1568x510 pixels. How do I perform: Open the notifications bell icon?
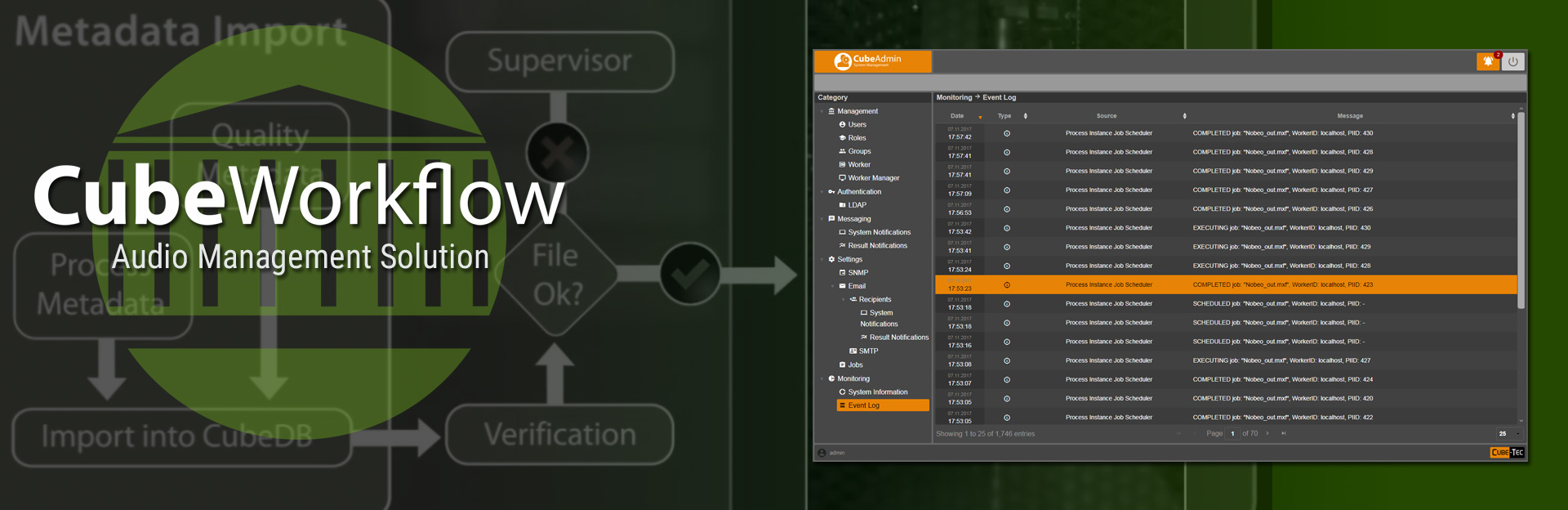click(x=1488, y=61)
